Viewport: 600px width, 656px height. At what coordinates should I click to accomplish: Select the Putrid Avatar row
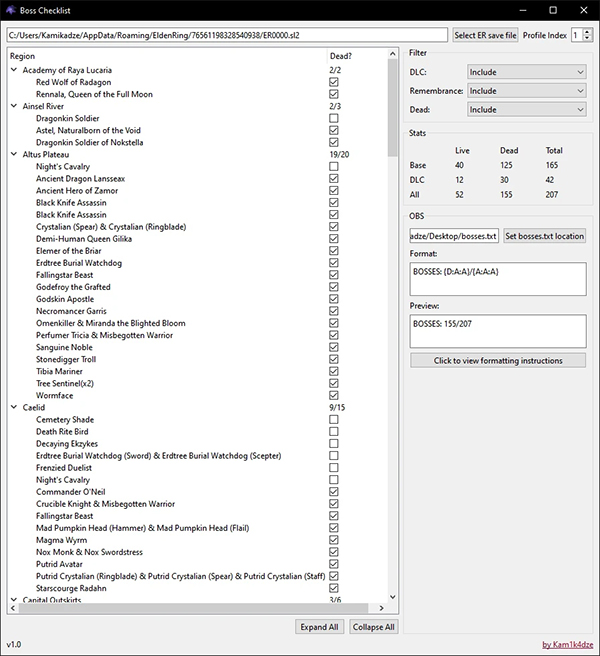coord(59,564)
